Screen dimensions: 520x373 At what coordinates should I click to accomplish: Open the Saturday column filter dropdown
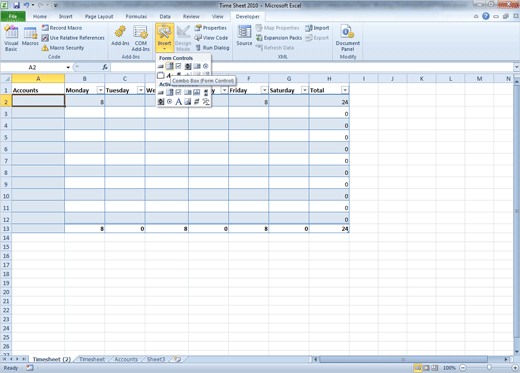304,90
